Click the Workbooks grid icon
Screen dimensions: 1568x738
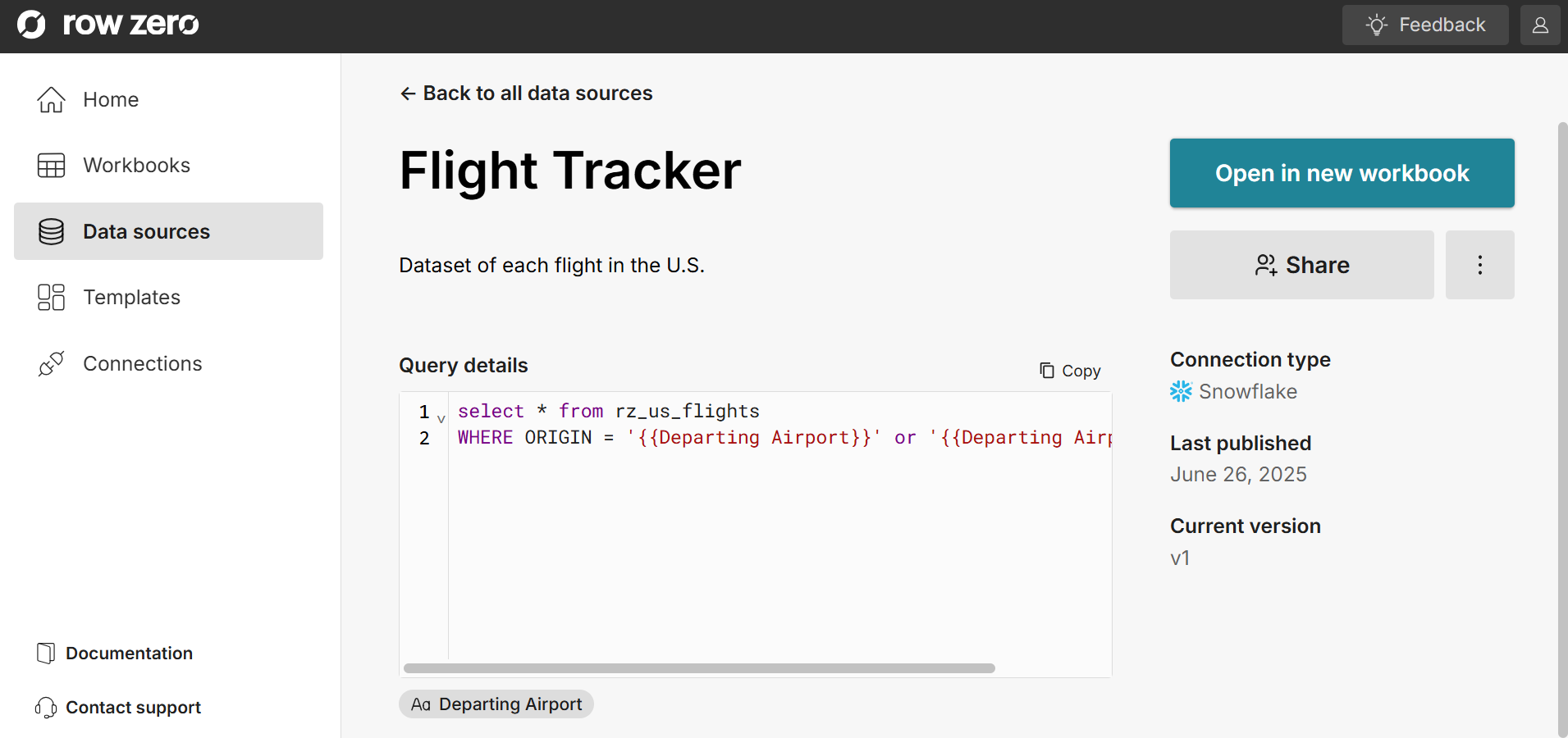point(51,166)
